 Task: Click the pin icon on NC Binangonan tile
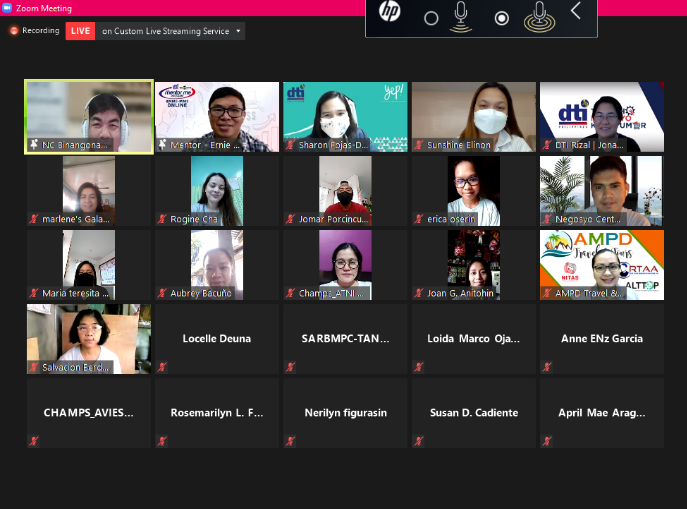[34, 145]
